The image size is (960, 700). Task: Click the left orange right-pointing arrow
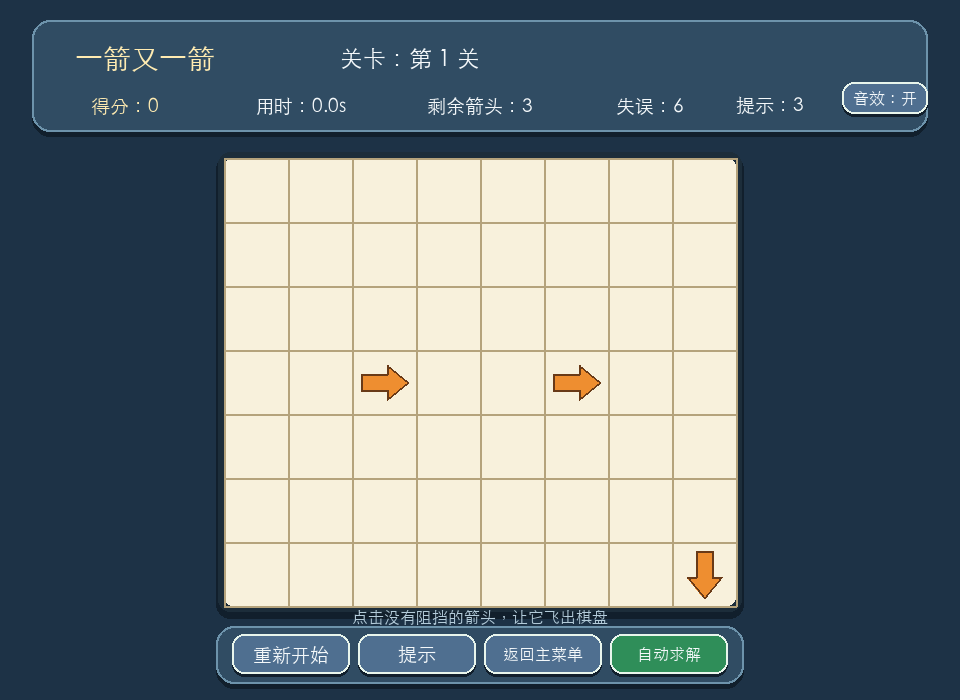(384, 383)
